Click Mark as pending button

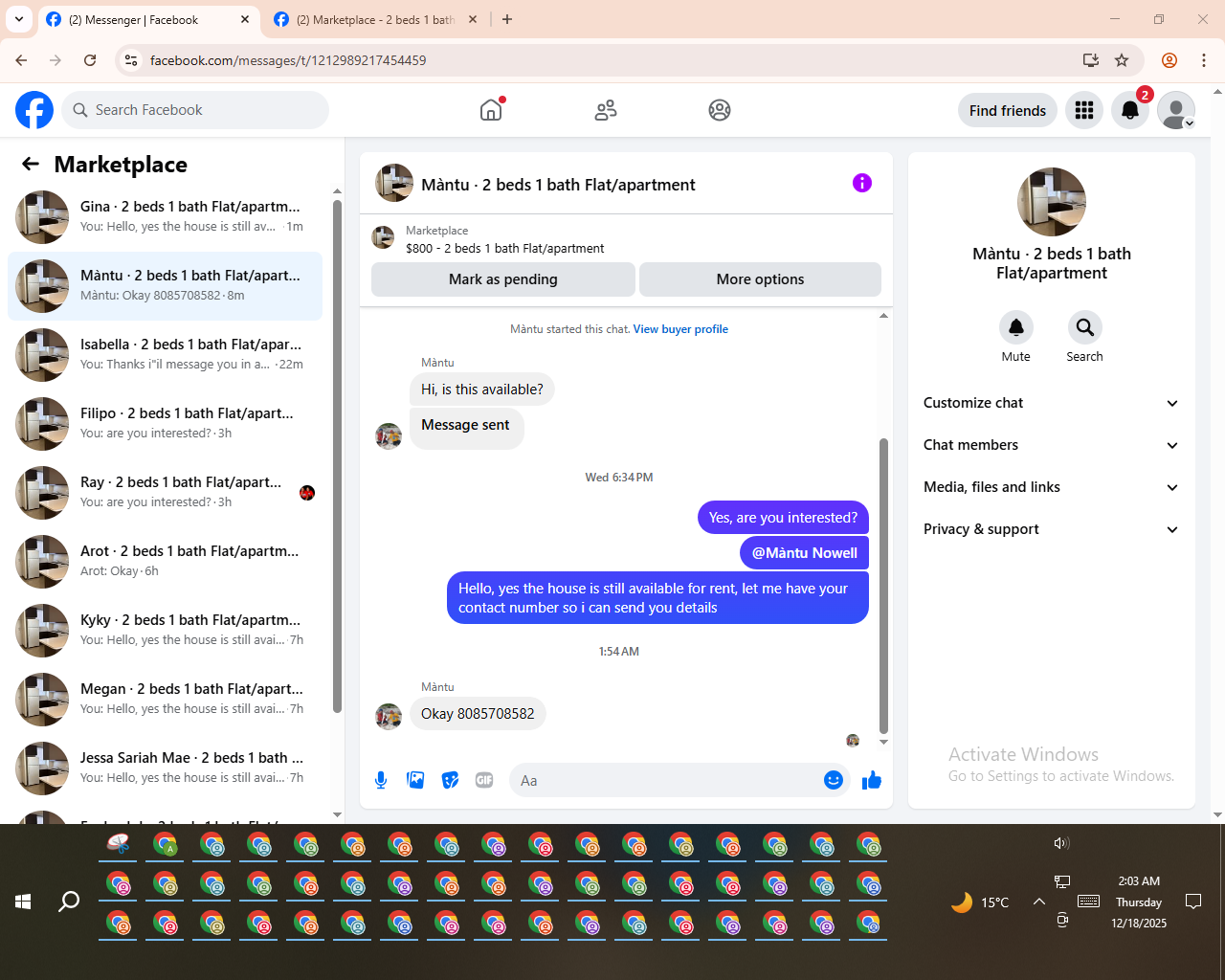(x=503, y=279)
